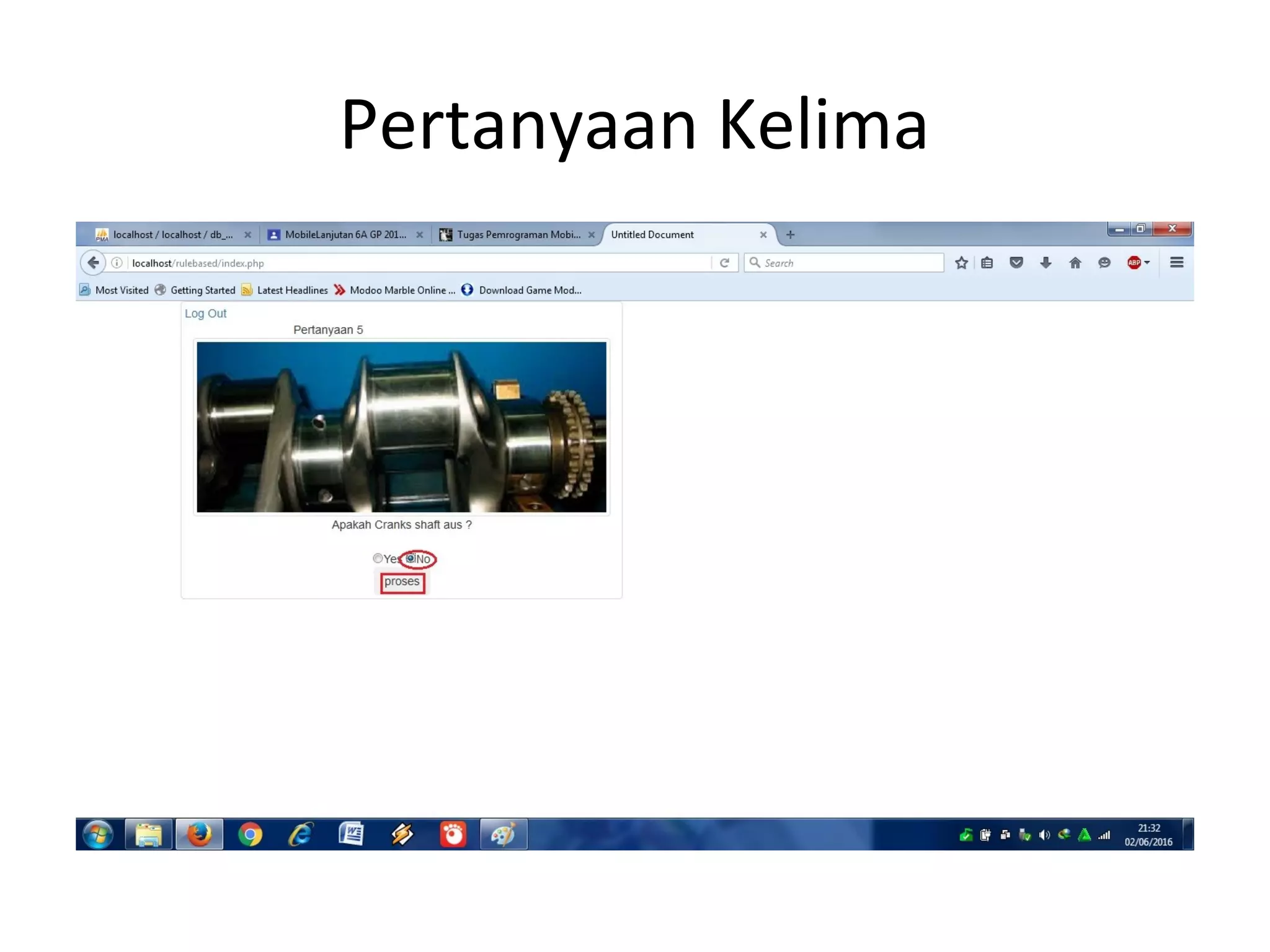
Task: Open the chat smiley toolbar icon
Action: point(1104,263)
